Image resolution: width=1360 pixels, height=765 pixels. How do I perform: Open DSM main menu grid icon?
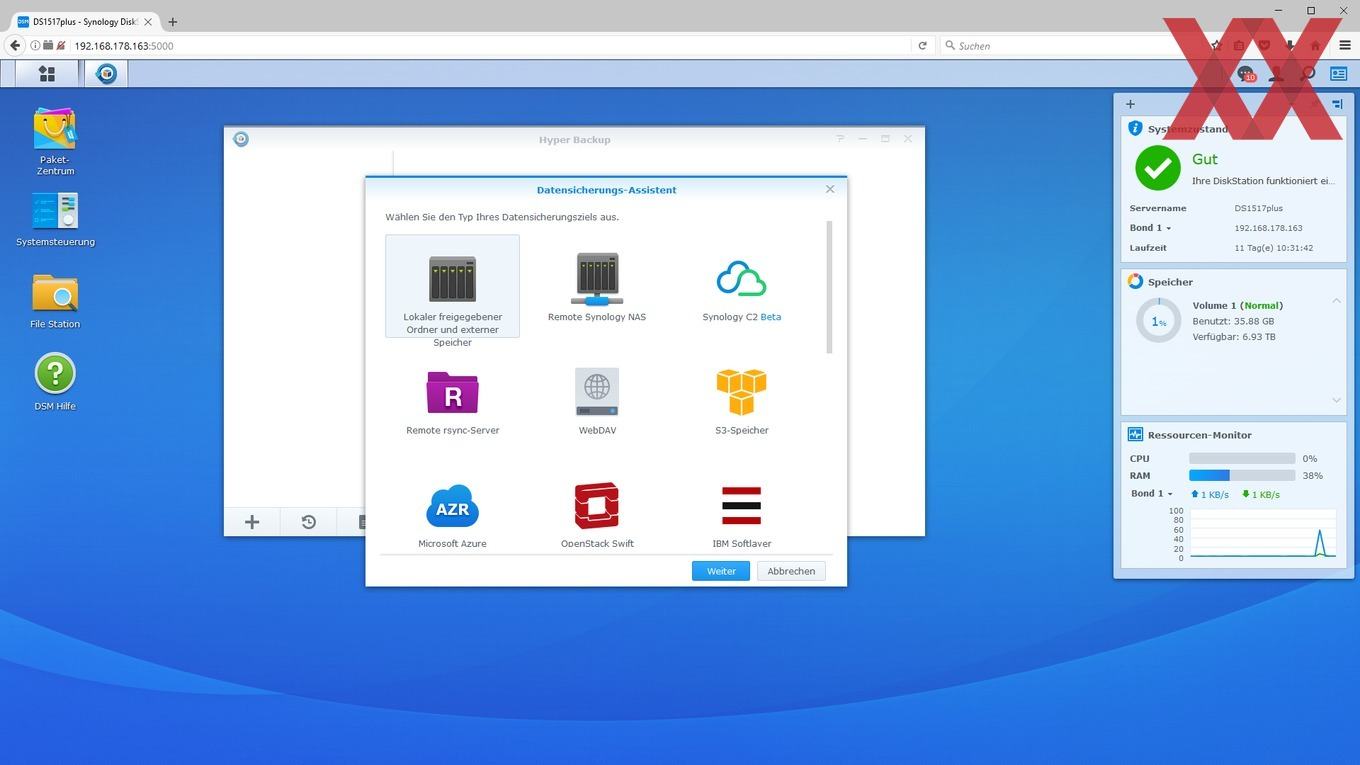(x=46, y=73)
